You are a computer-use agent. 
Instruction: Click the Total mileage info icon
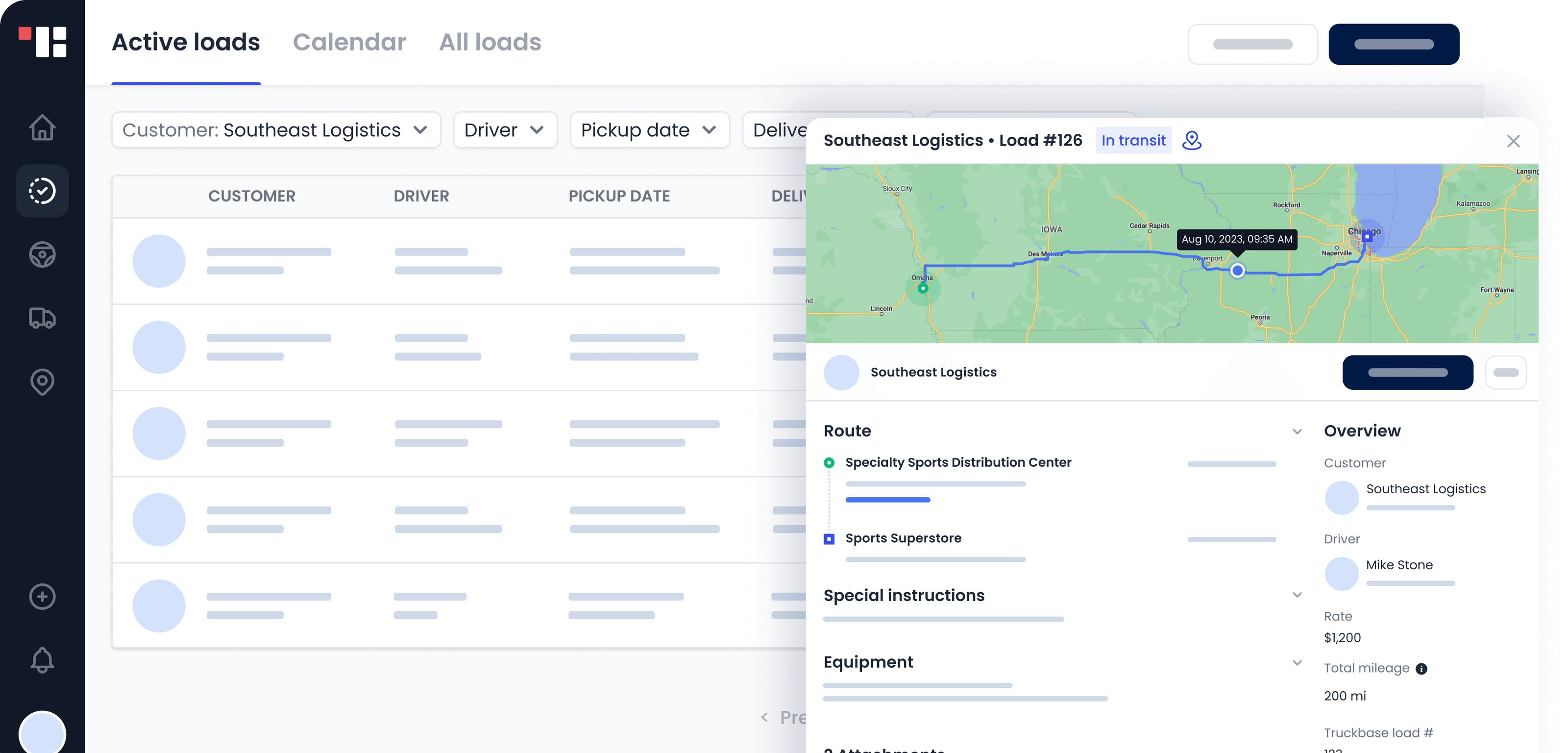point(1422,668)
